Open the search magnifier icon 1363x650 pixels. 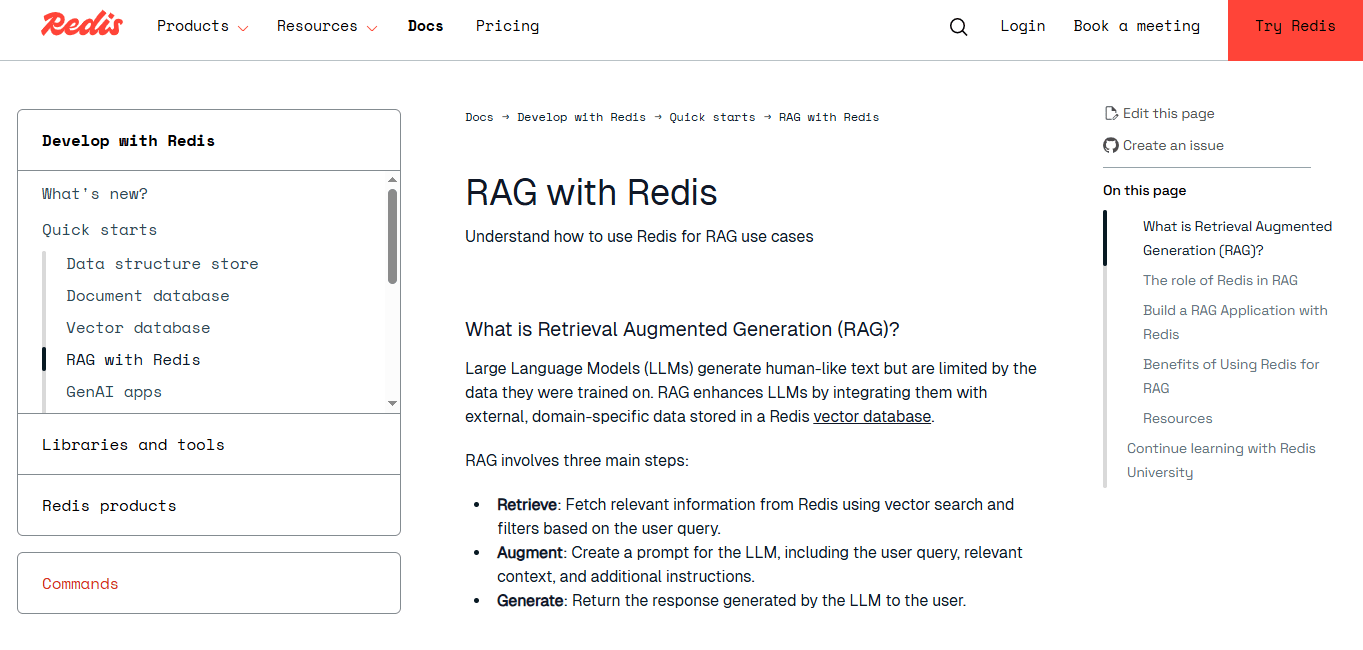click(x=958, y=27)
